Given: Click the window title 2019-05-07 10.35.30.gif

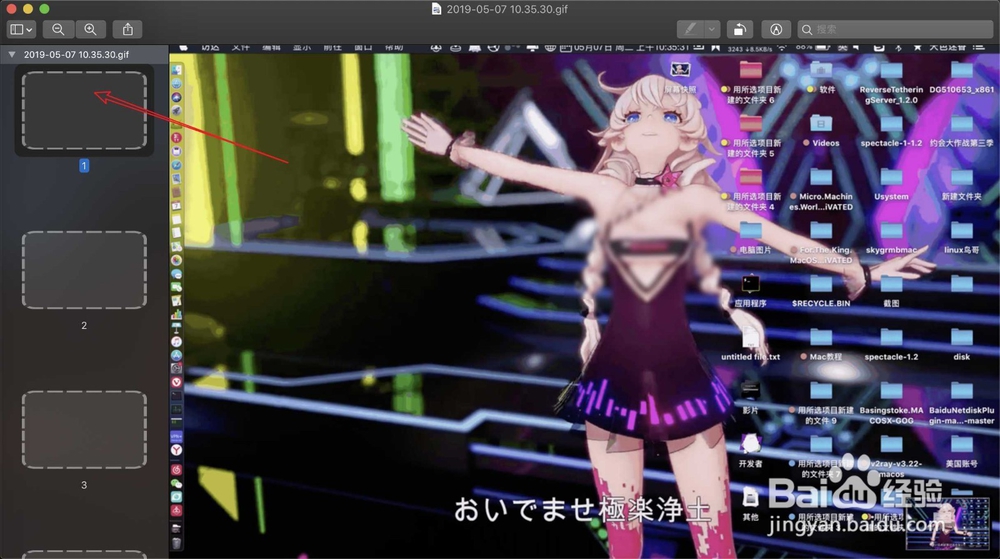Looking at the screenshot, I should click(507, 9).
